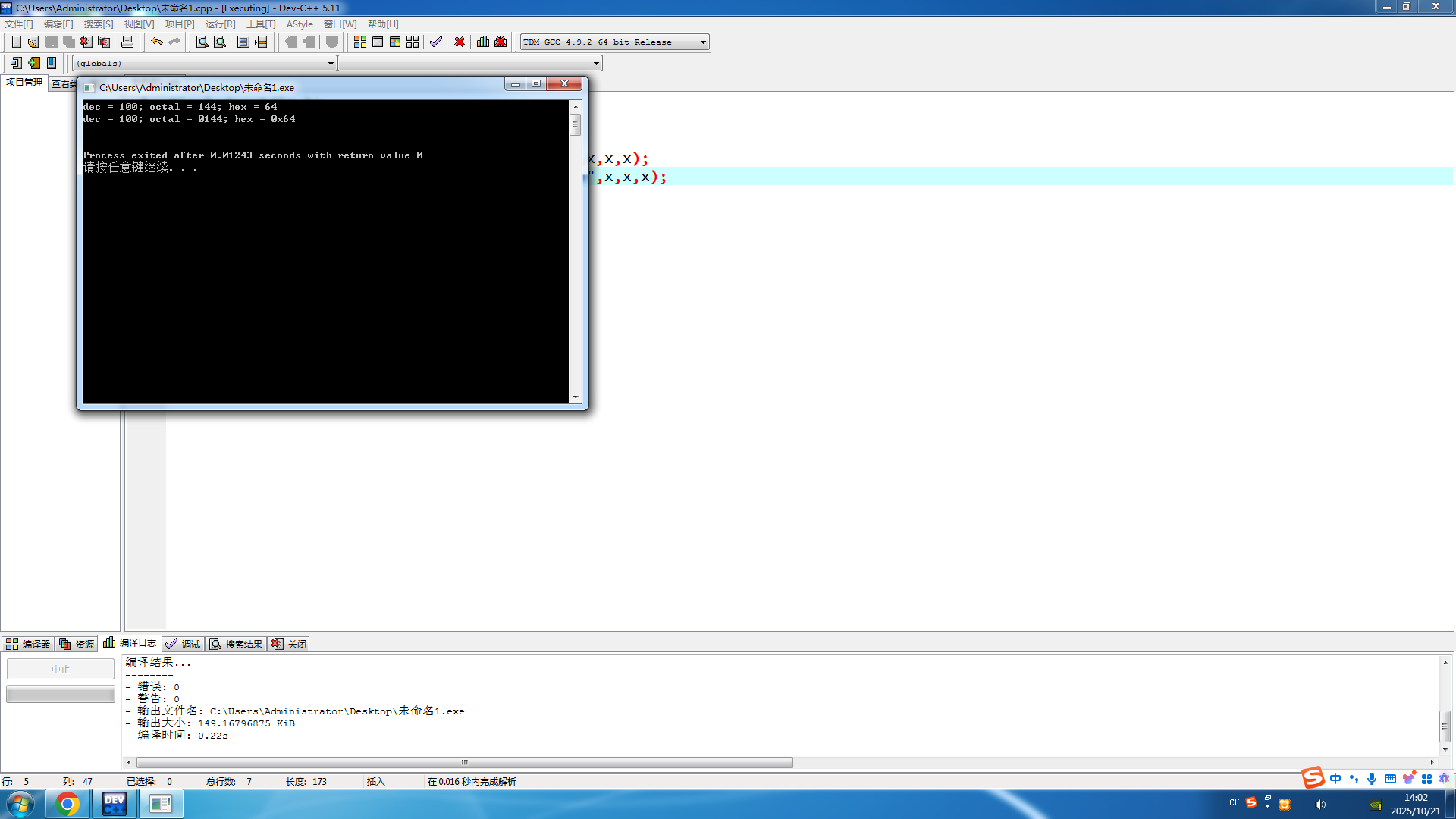Expand the (globals) scope dropdown
This screenshot has width=1456, height=819.
click(331, 64)
